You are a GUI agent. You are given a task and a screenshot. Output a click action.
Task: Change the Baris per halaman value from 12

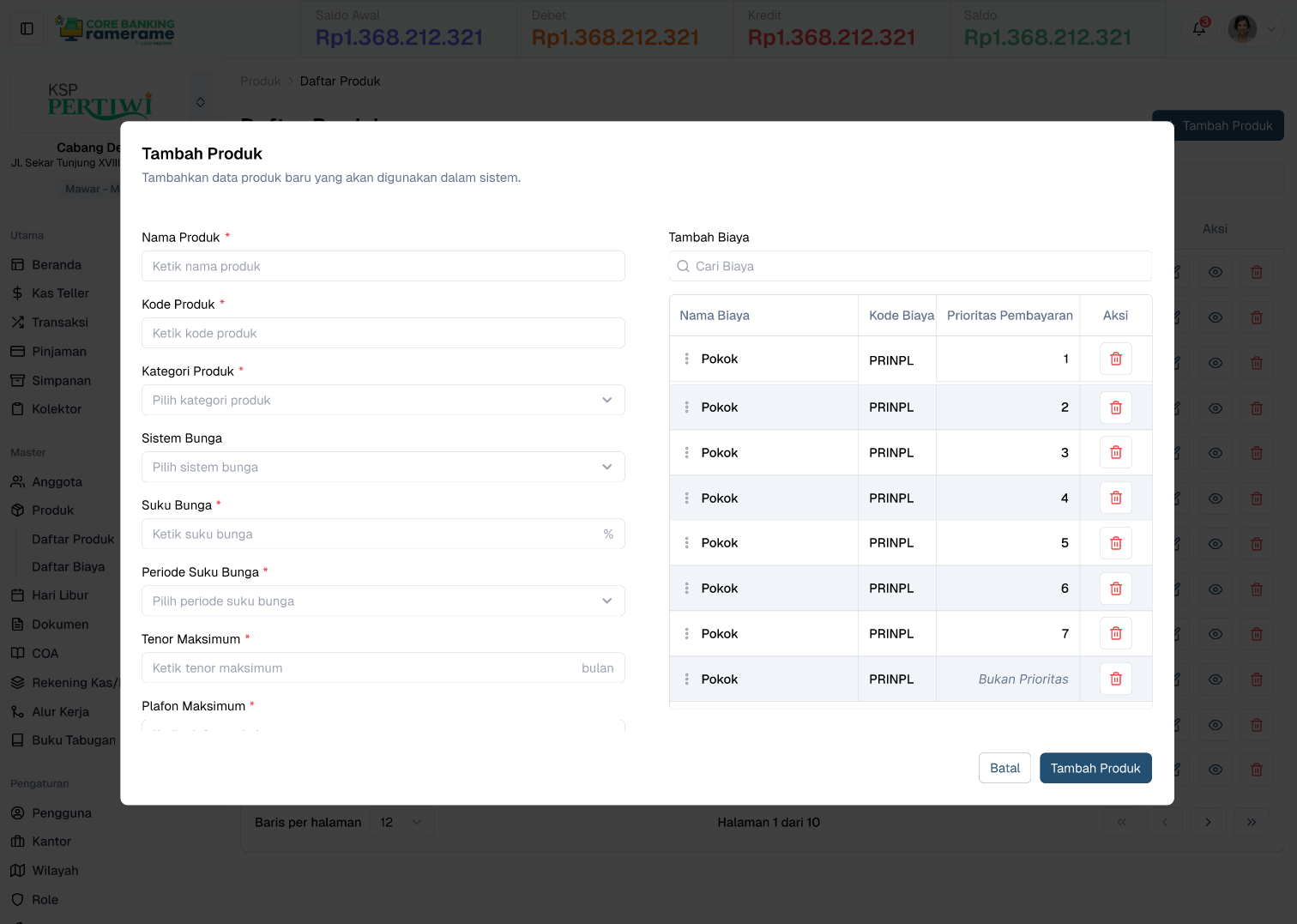coord(401,822)
